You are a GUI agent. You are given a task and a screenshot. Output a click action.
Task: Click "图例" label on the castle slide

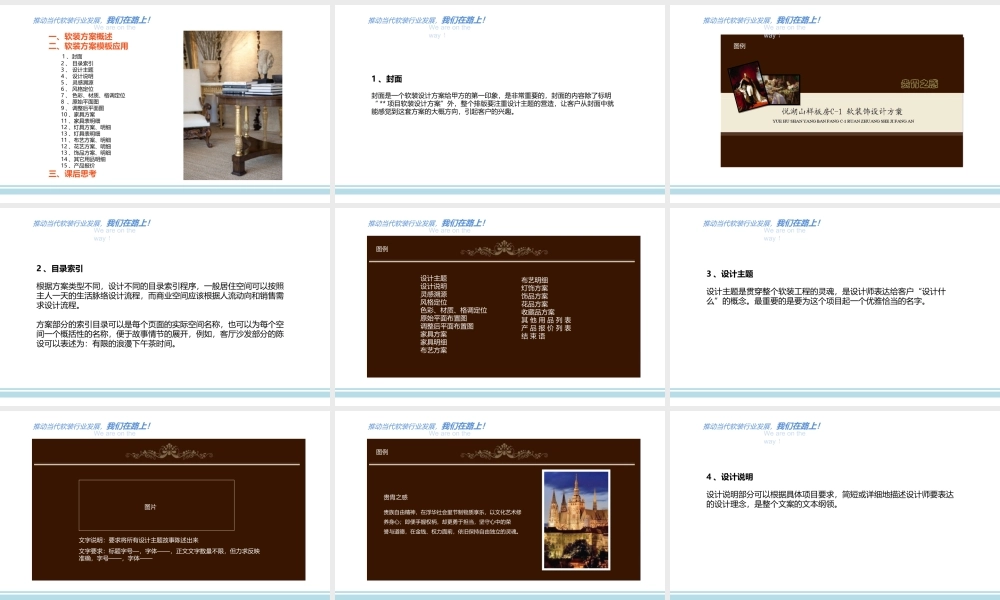382,451
